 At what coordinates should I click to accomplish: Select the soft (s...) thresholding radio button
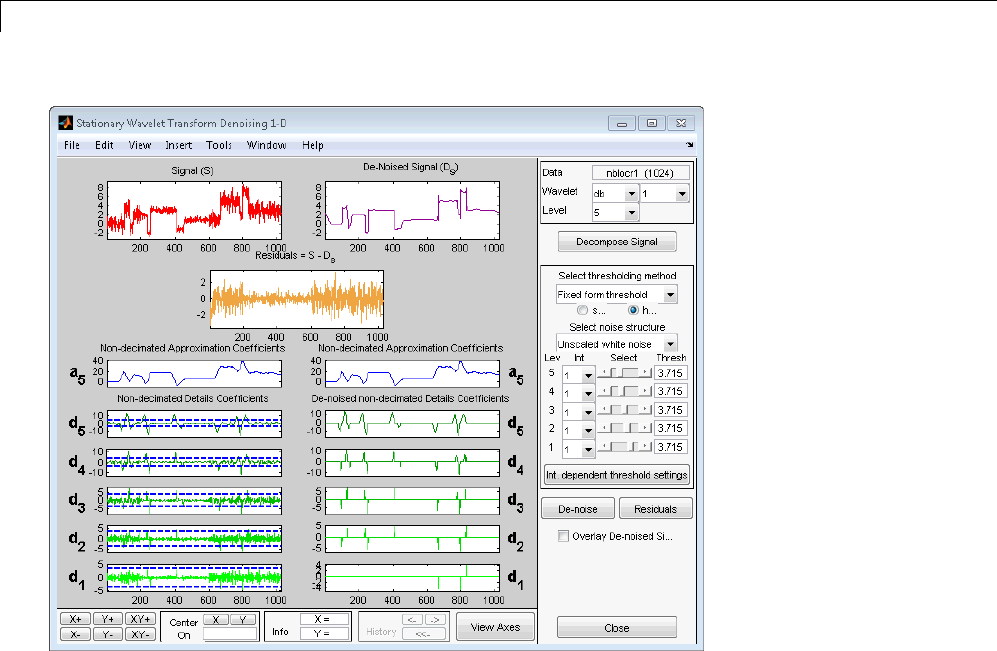click(x=581, y=311)
